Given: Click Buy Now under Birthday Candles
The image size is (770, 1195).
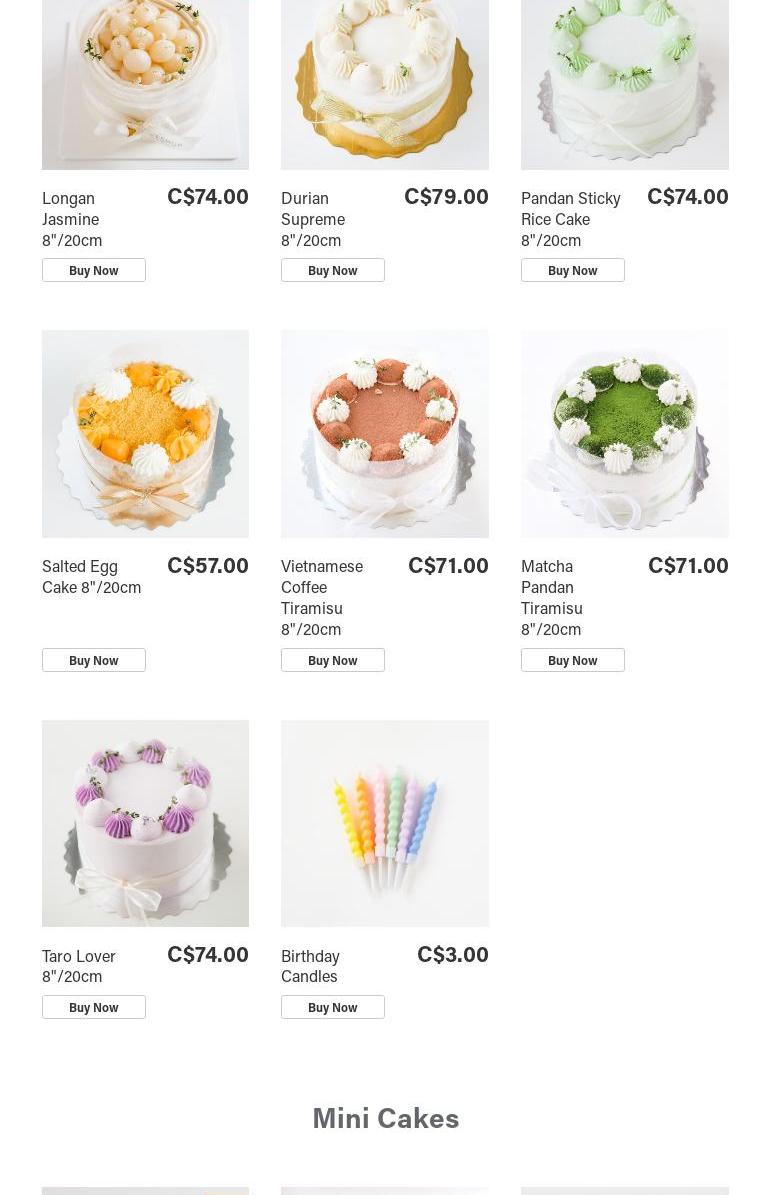Looking at the screenshot, I should [x=332, y=1007].
